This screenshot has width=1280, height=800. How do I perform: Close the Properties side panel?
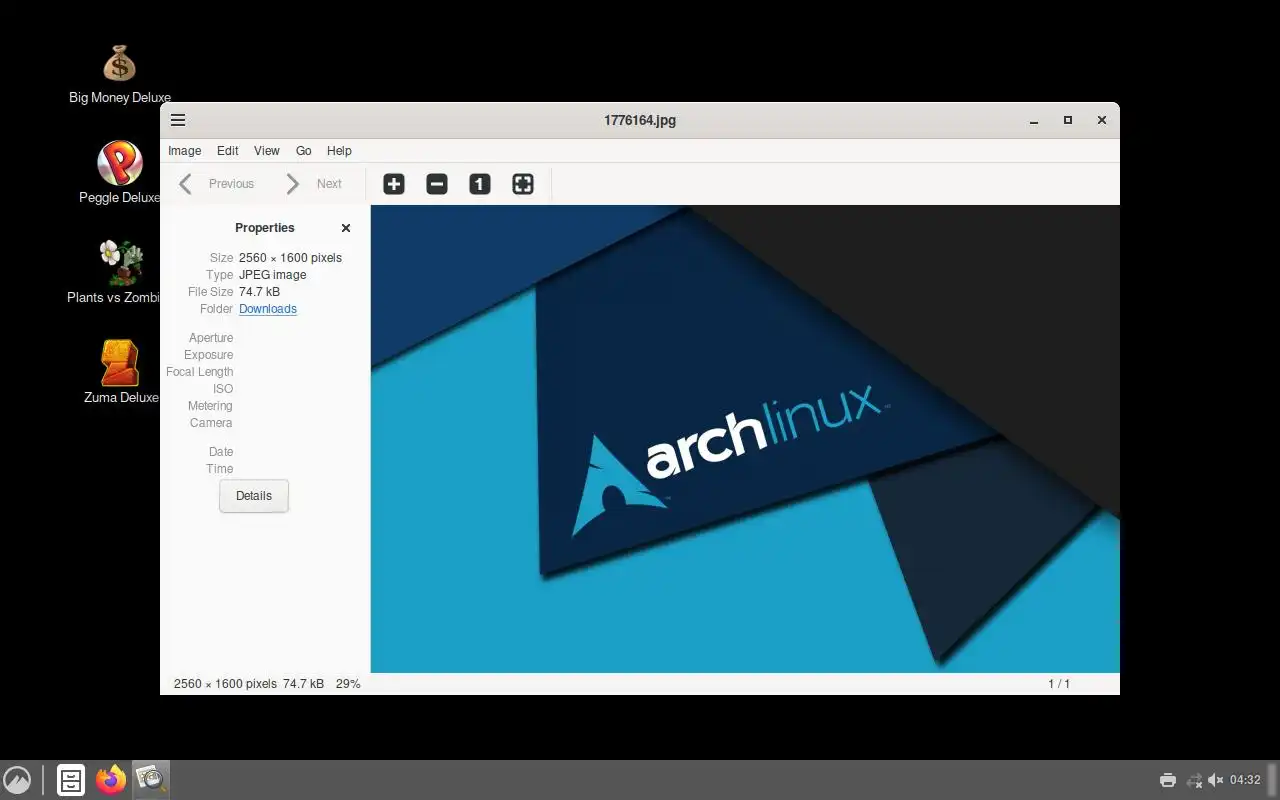point(346,228)
